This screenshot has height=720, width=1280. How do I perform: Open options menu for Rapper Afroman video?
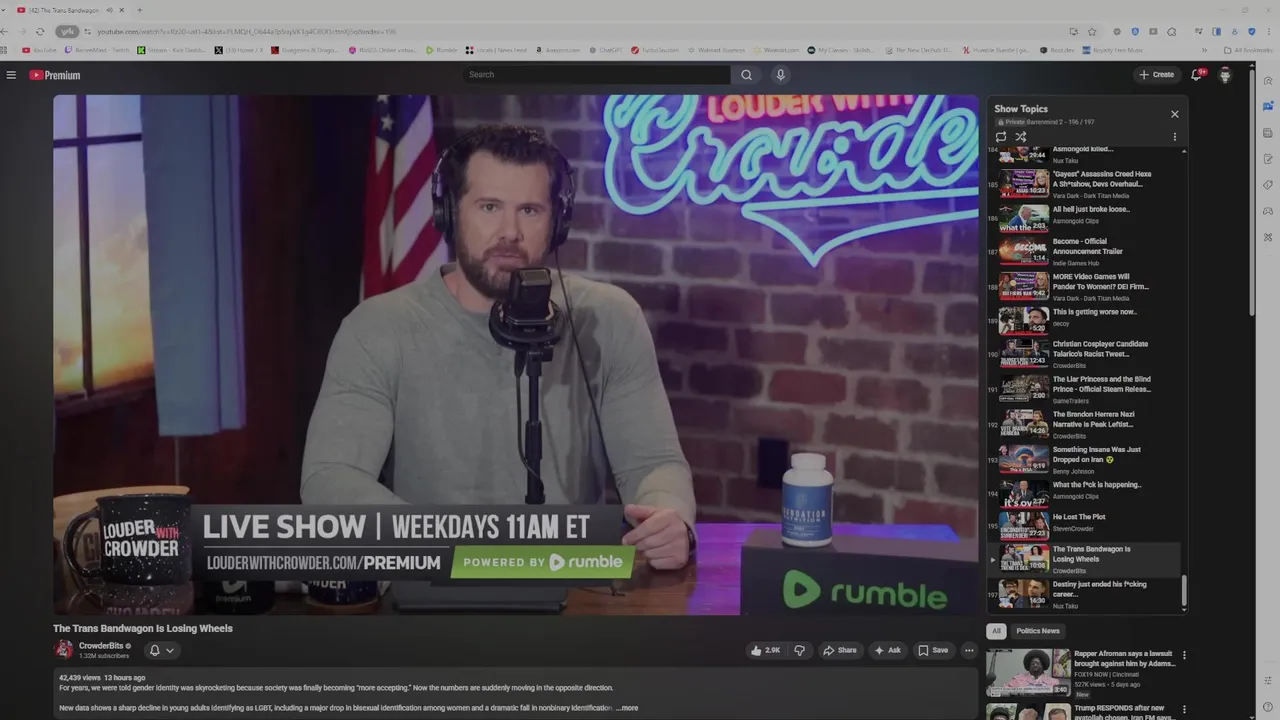tap(1184, 656)
